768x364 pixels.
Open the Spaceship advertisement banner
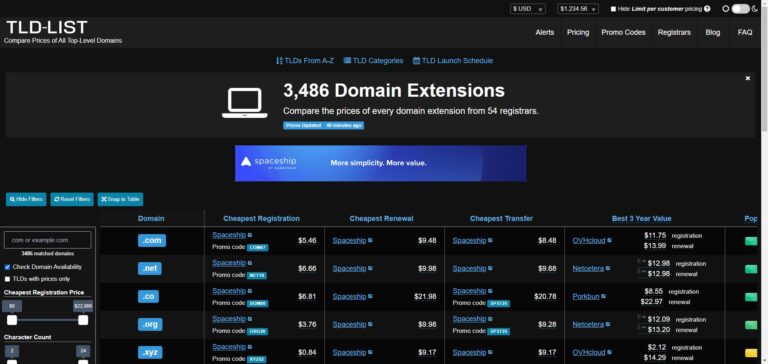(x=381, y=163)
